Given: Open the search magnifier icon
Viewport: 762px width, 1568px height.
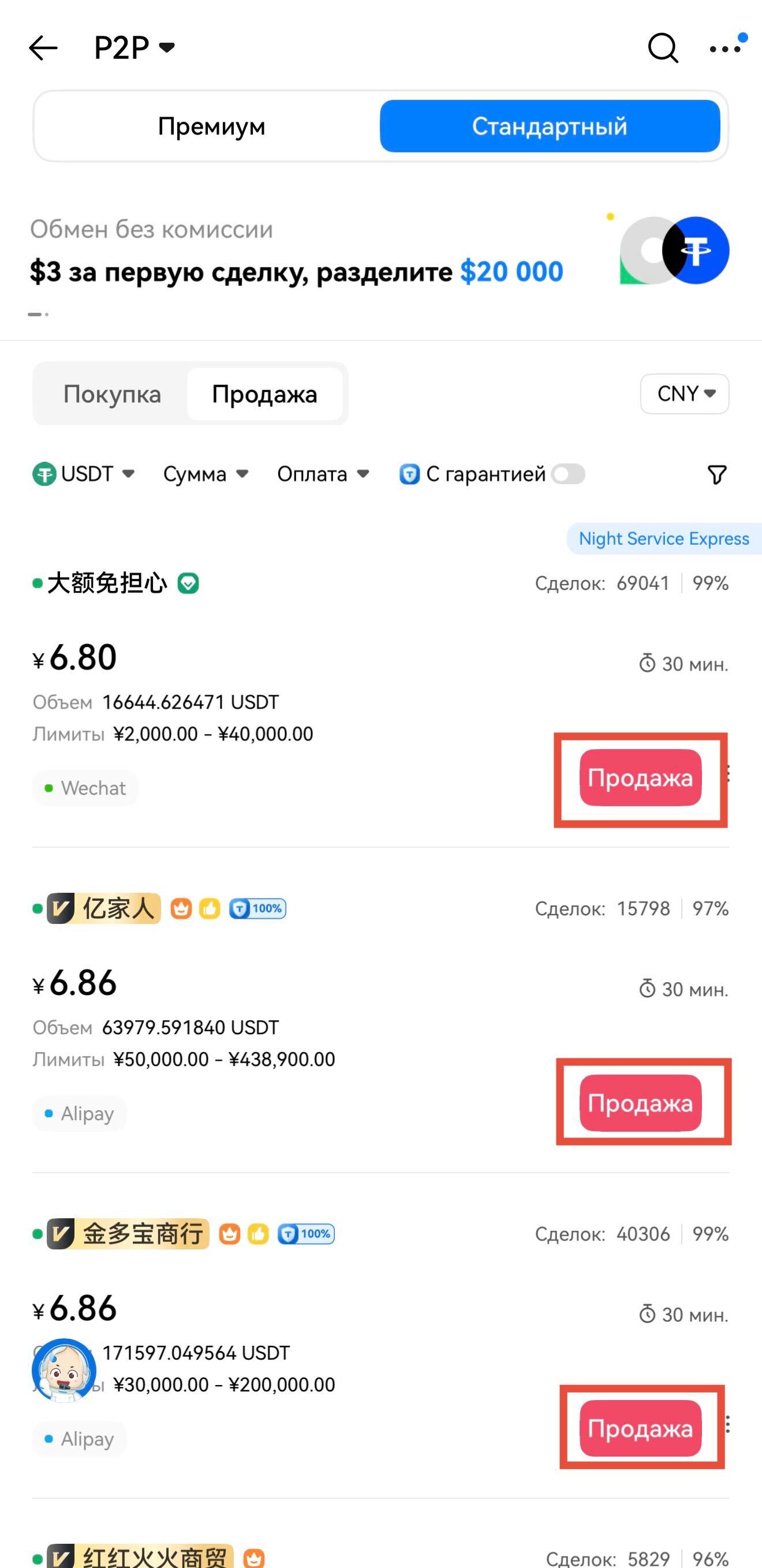Looking at the screenshot, I should tap(663, 47).
